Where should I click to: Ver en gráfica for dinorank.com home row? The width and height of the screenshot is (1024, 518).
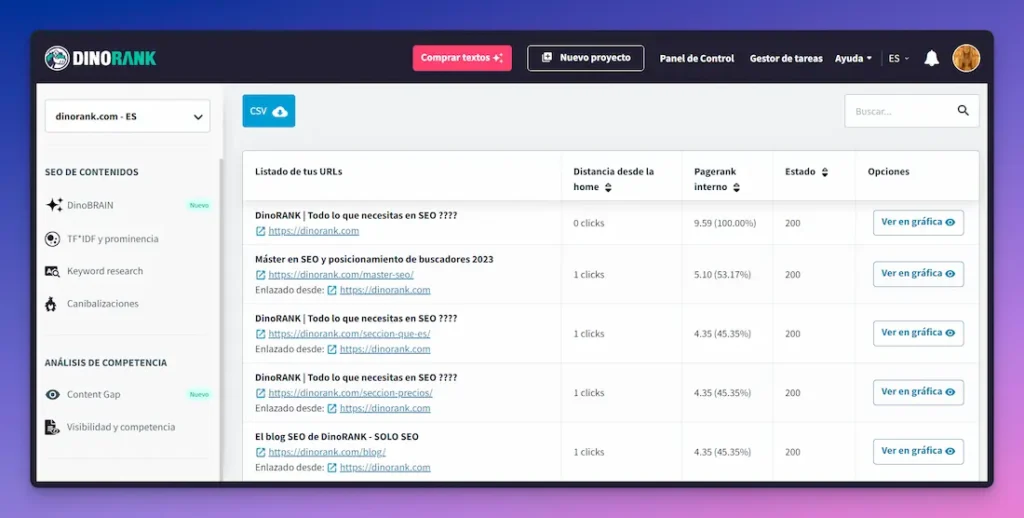918,223
